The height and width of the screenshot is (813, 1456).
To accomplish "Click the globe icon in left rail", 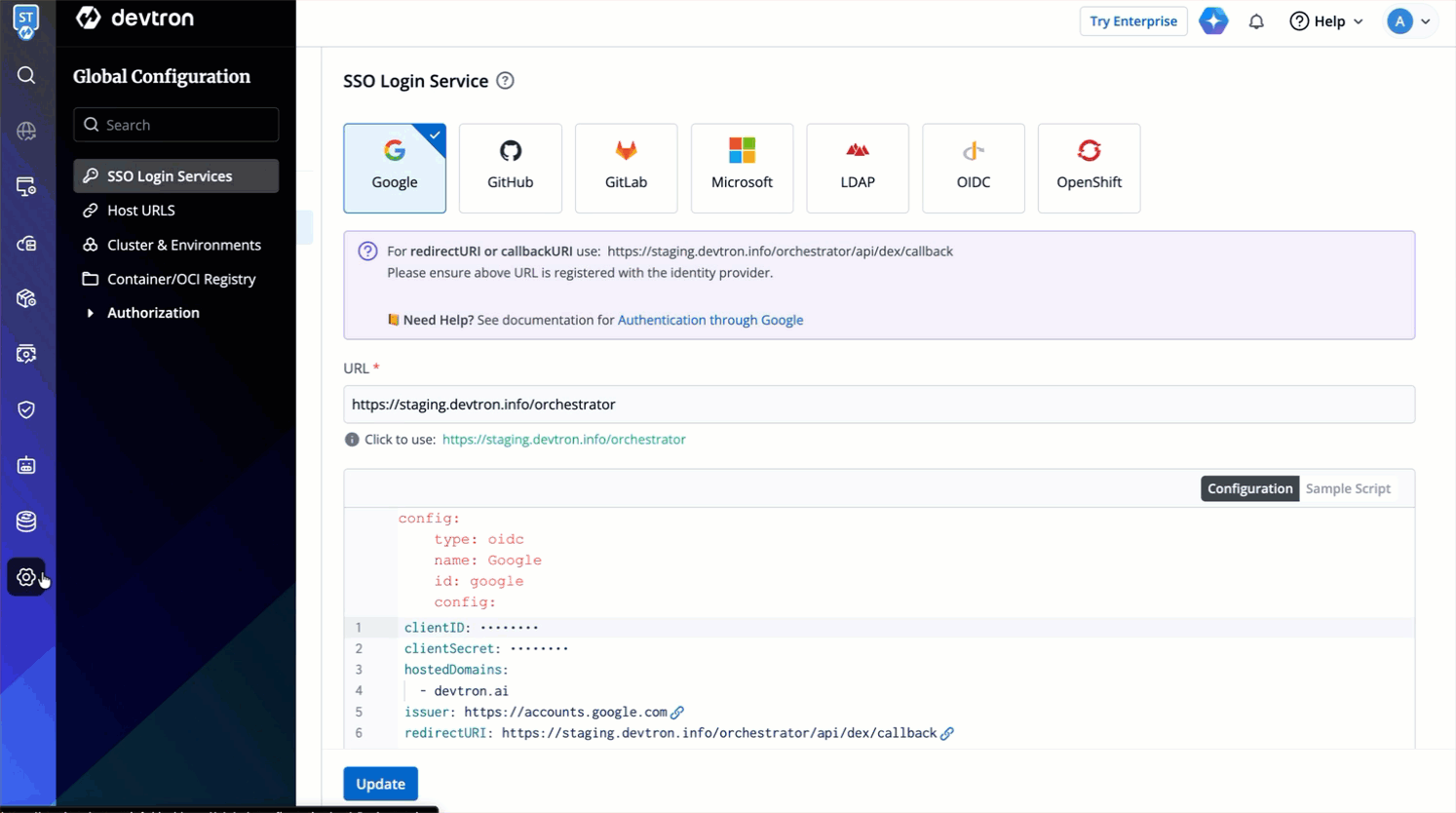I will 26,131.
